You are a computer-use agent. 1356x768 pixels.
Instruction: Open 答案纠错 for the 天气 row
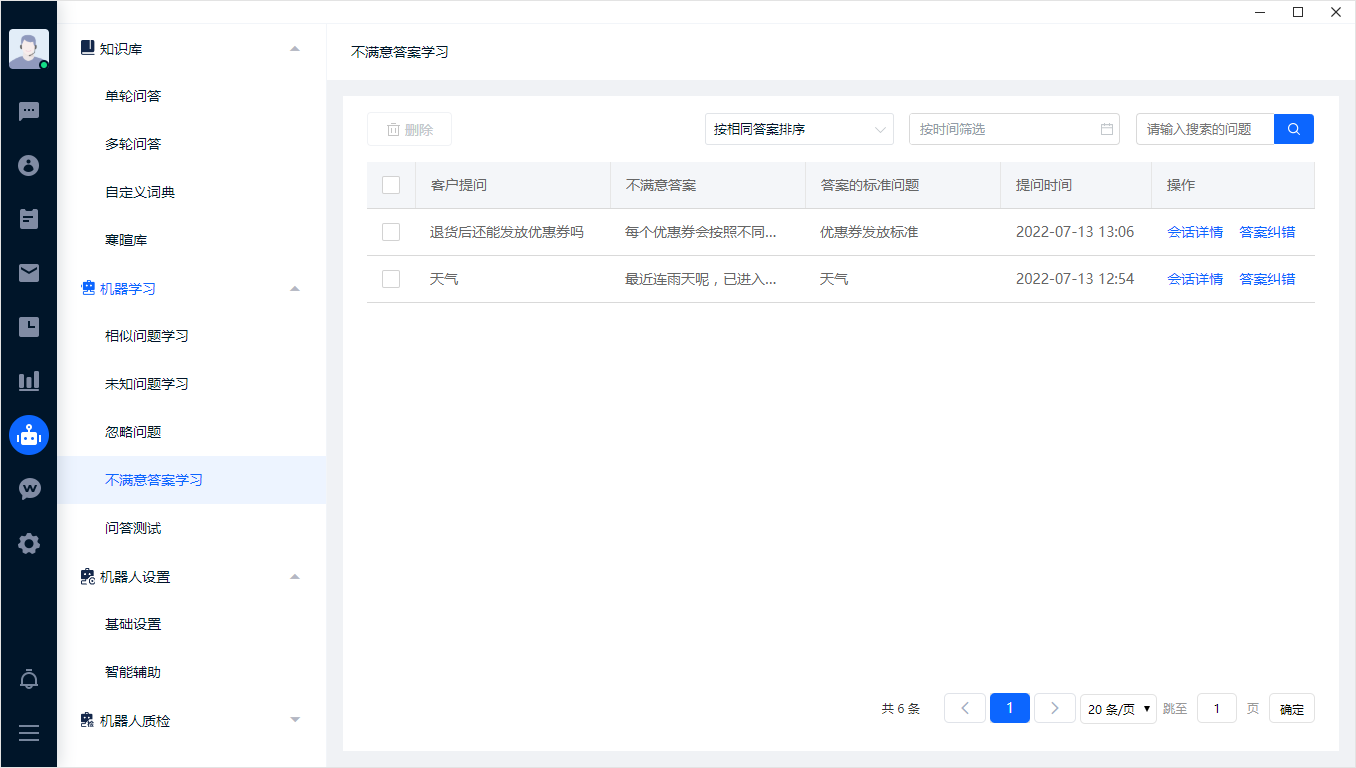point(1267,279)
